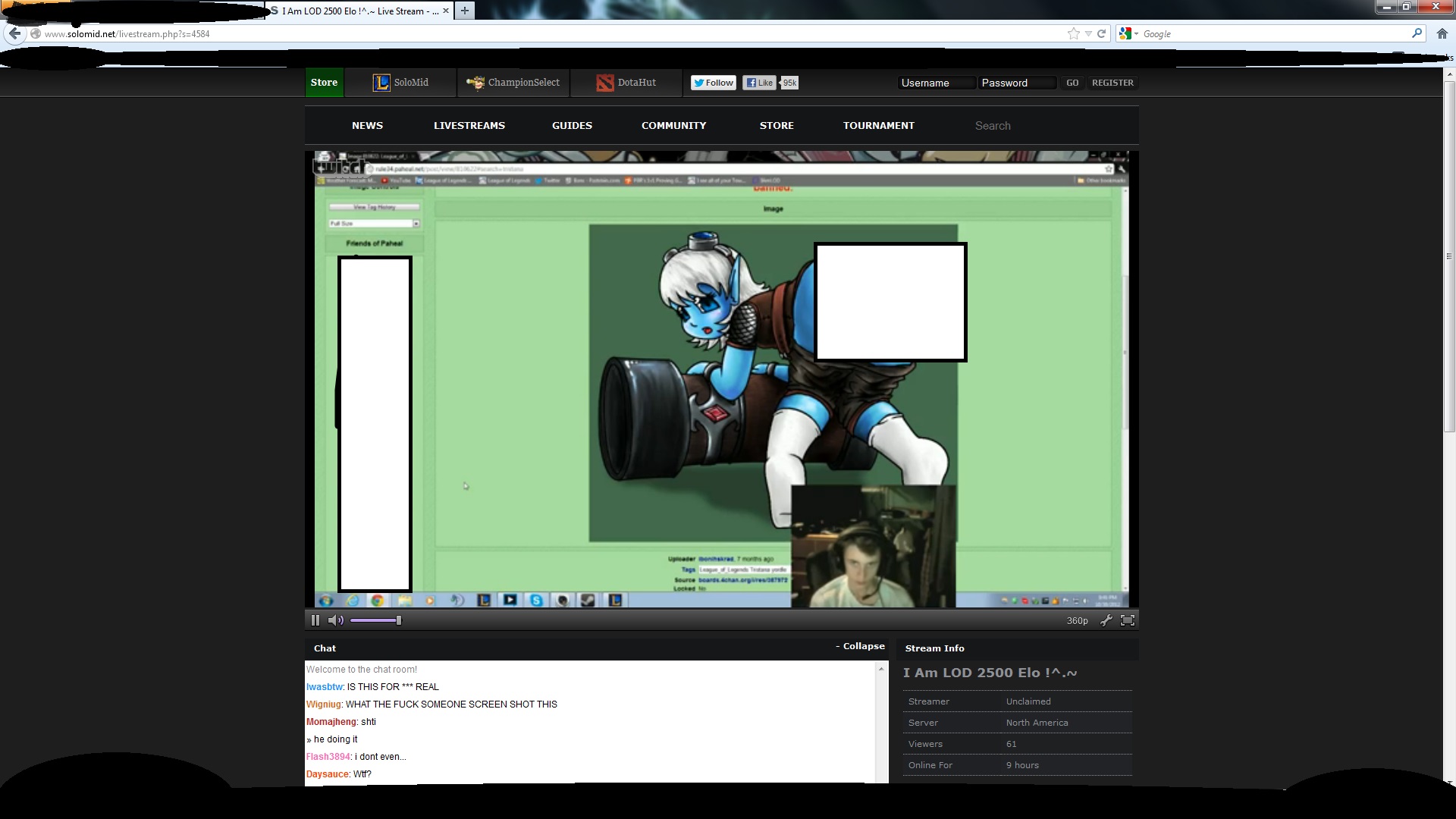The image size is (1456, 819).
Task: Collapse the chat panel
Action: [x=861, y=646]
